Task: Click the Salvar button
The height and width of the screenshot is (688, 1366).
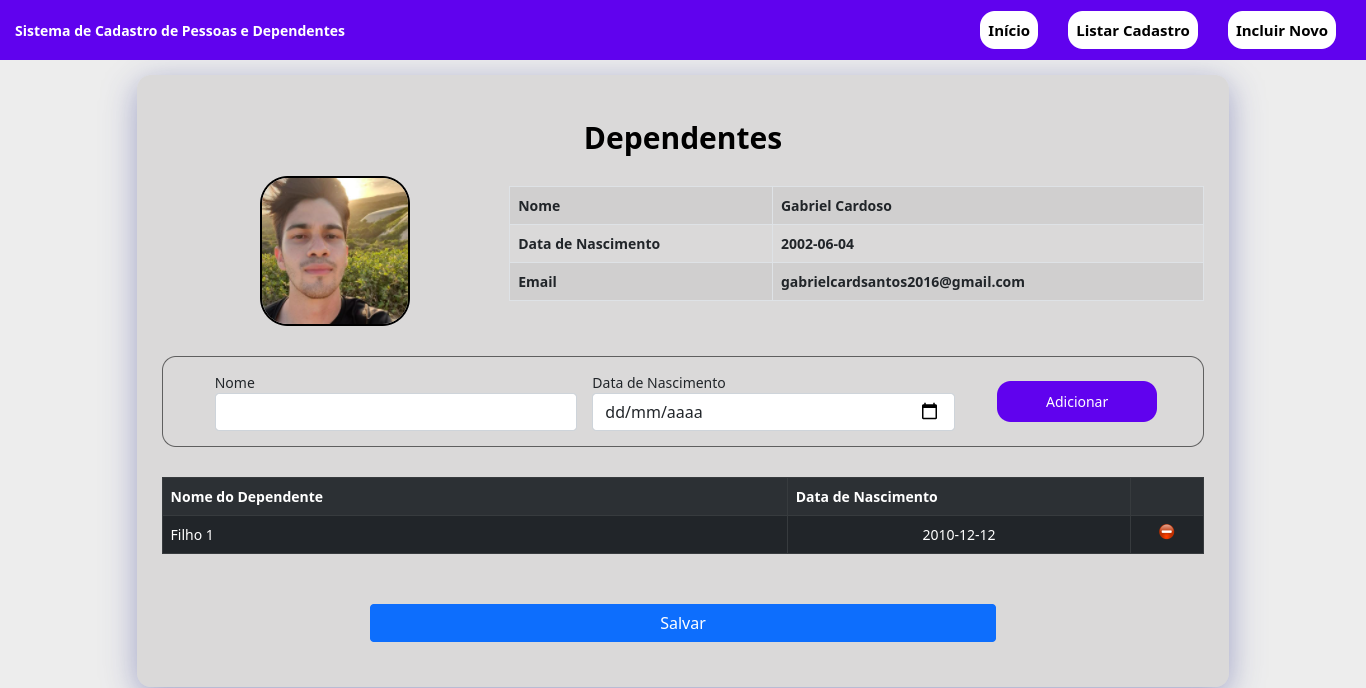Action: point(683,622)
